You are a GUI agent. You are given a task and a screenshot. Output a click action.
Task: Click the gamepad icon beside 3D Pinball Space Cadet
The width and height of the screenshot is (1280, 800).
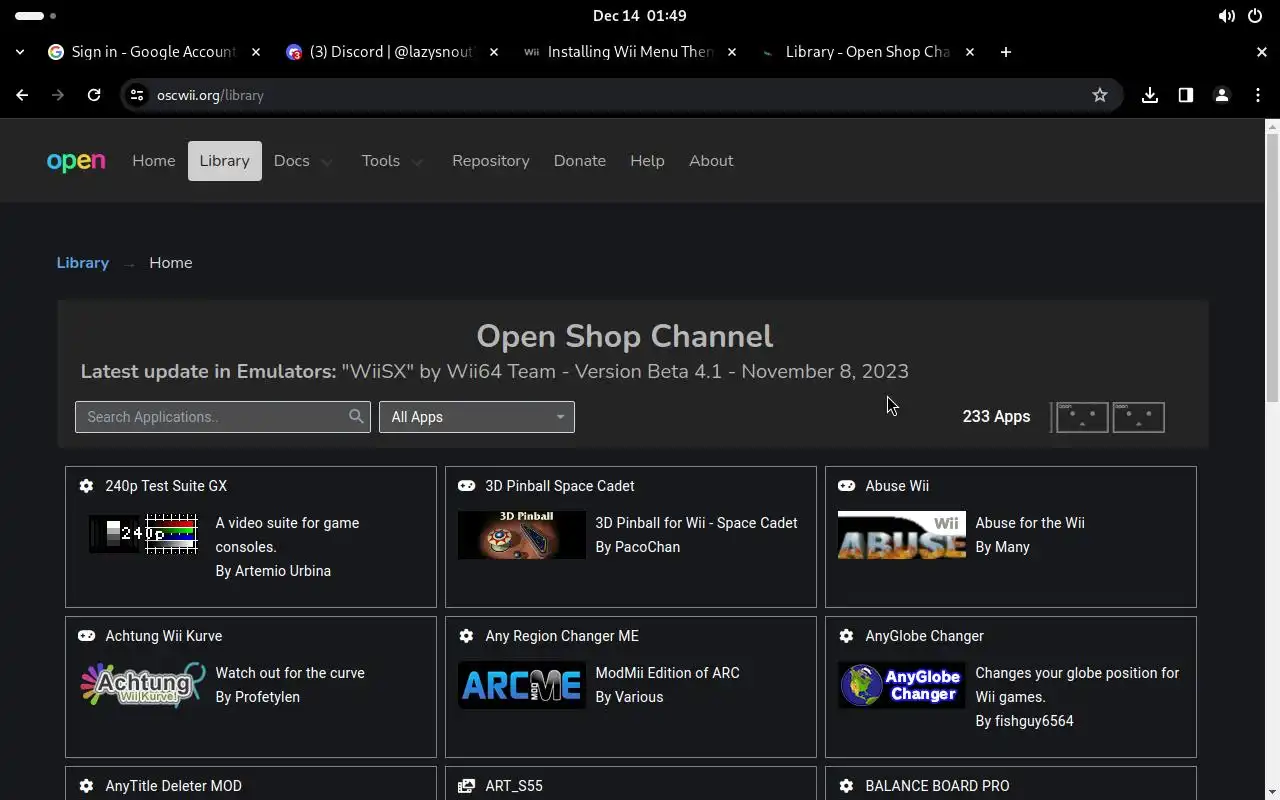coord(466,486)
